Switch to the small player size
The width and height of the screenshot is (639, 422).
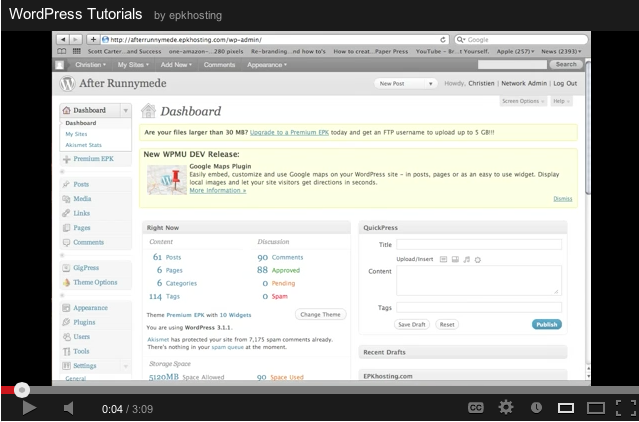click(x=566, y=407)
